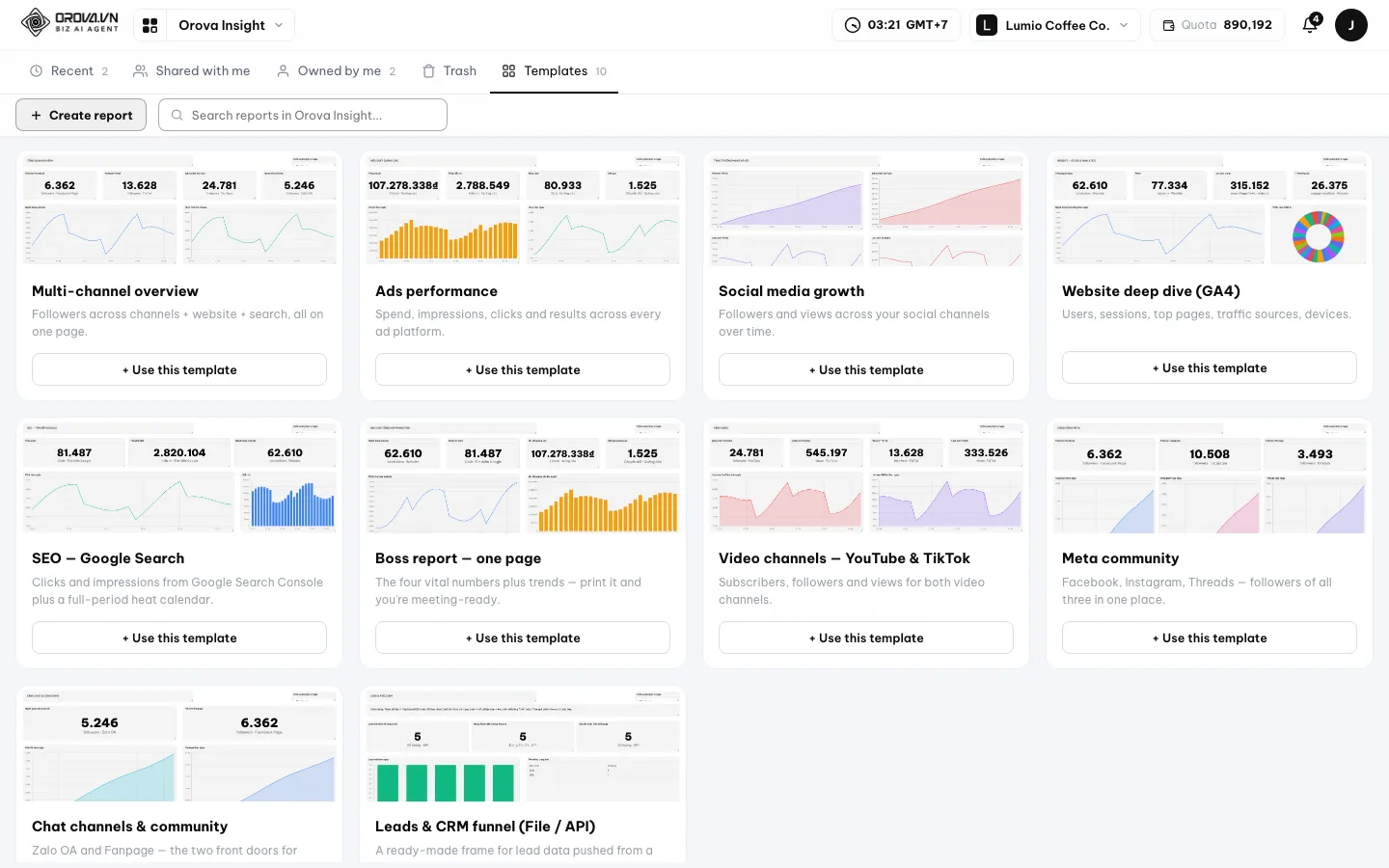Click the Chat channels & community title
Screen dimensions: 1389x868
pos(130,827)
